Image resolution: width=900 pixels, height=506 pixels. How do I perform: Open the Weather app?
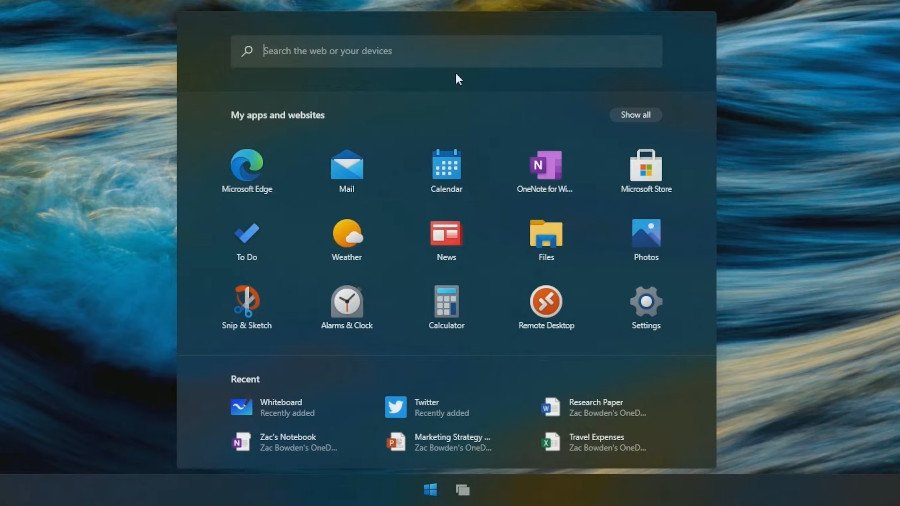[347, 234]
